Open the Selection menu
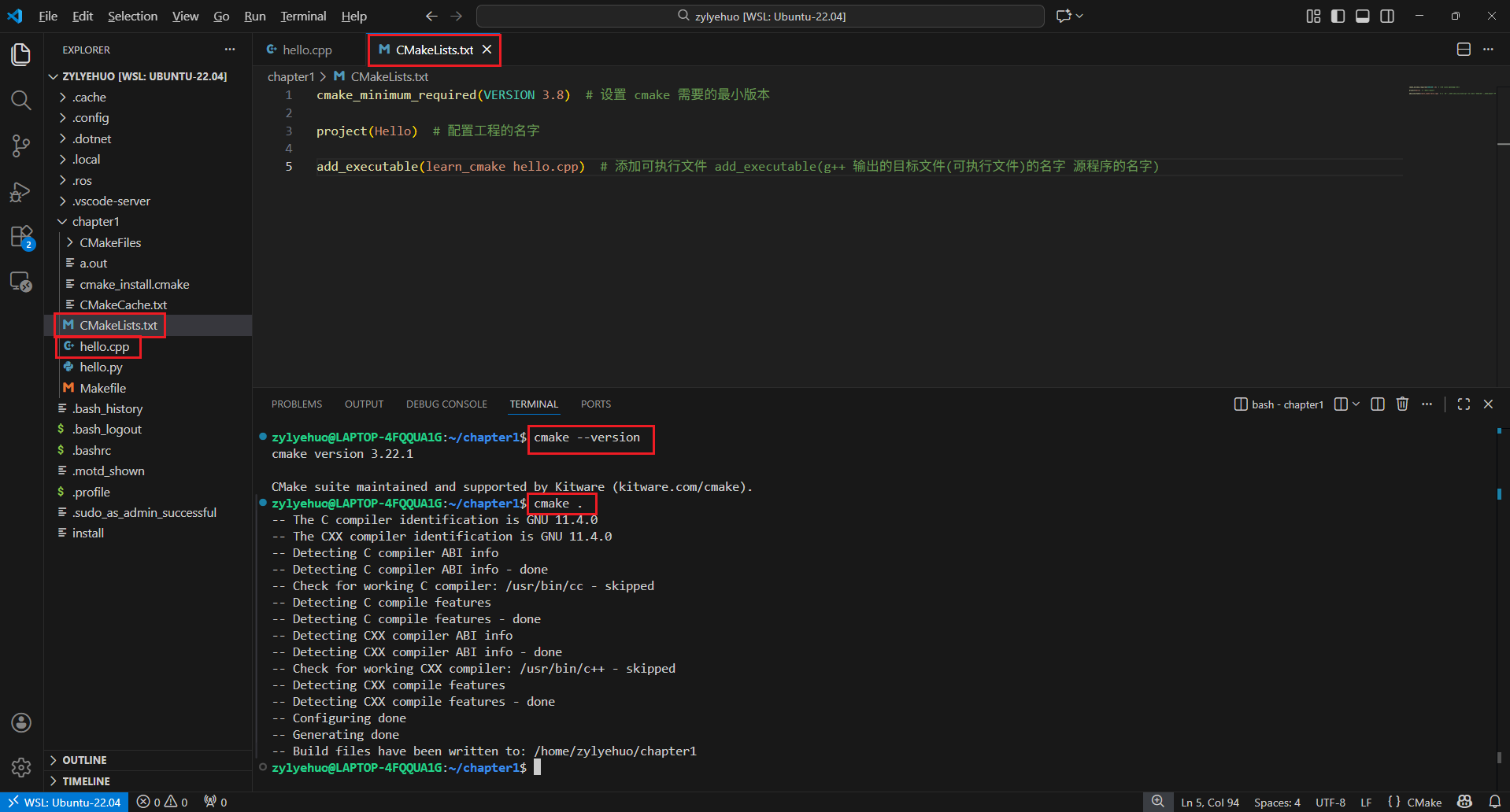1510x812 pixels. coord(132,16)
